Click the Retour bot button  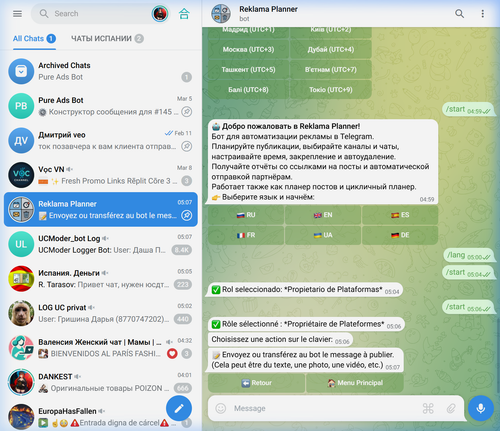pyautogui.click(x=256, y=383)
